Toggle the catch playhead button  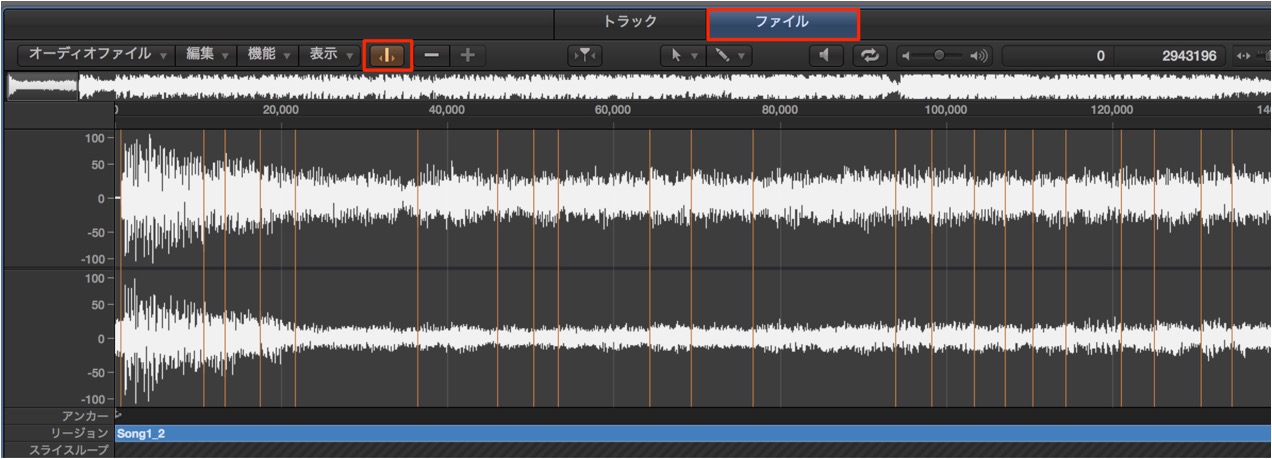click(x=584, y=56)
